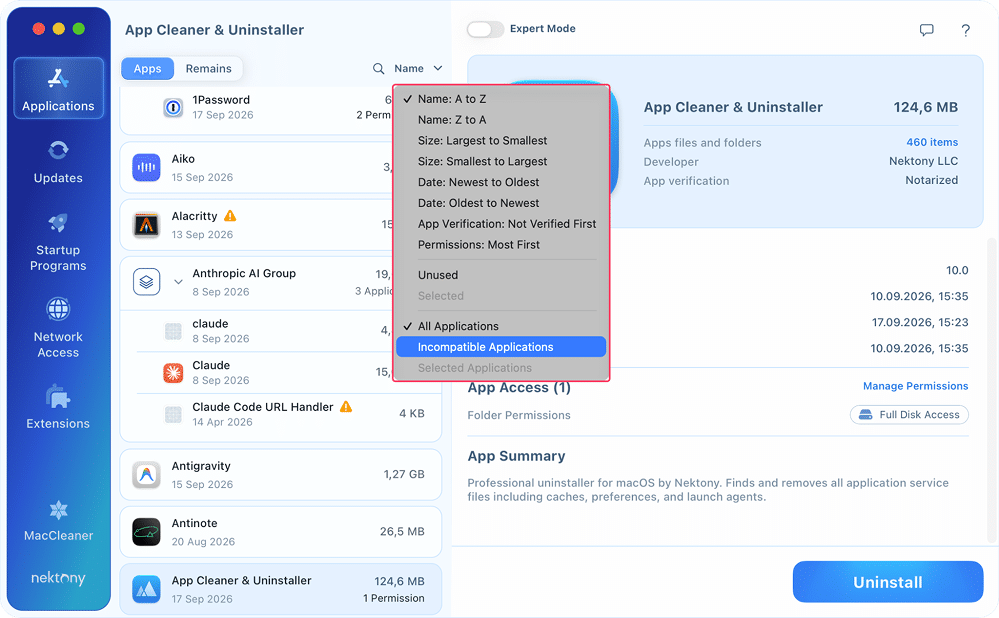Open the Applications sidebar section
The height and width of the screenshot is (618, 999).
pos(58,88)
